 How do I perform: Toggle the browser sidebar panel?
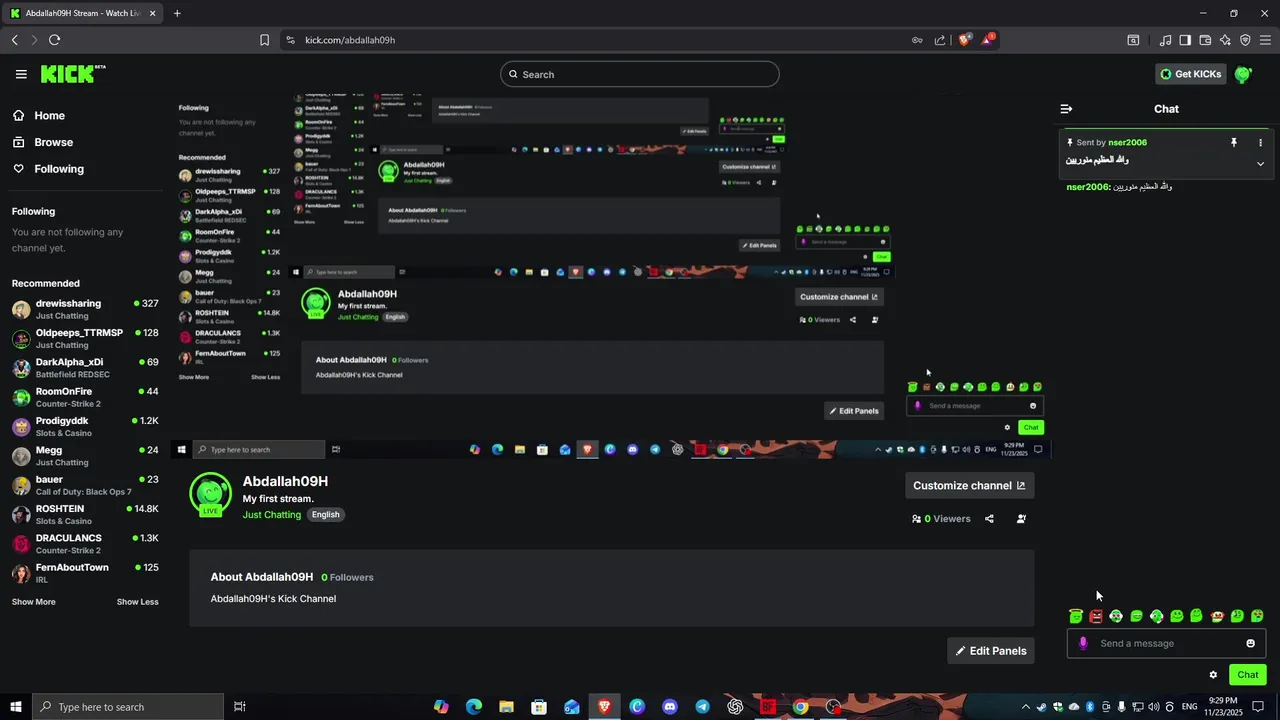click(x=1185, y=40)
